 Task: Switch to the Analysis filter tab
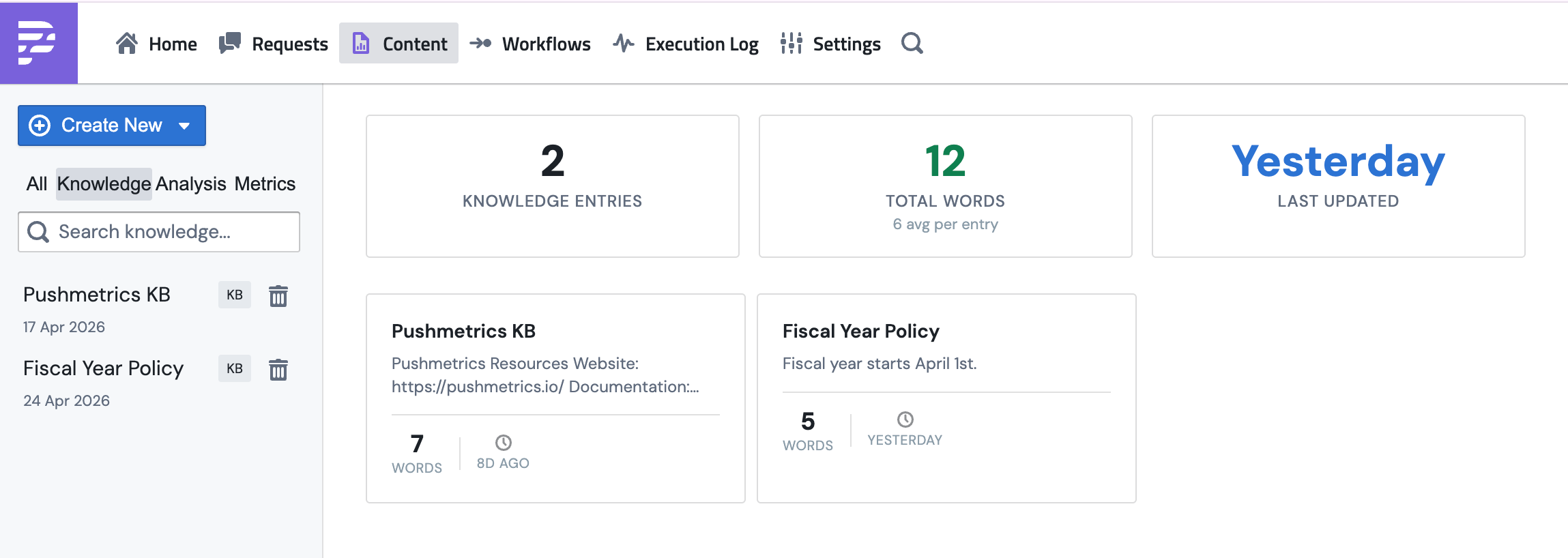191,184
